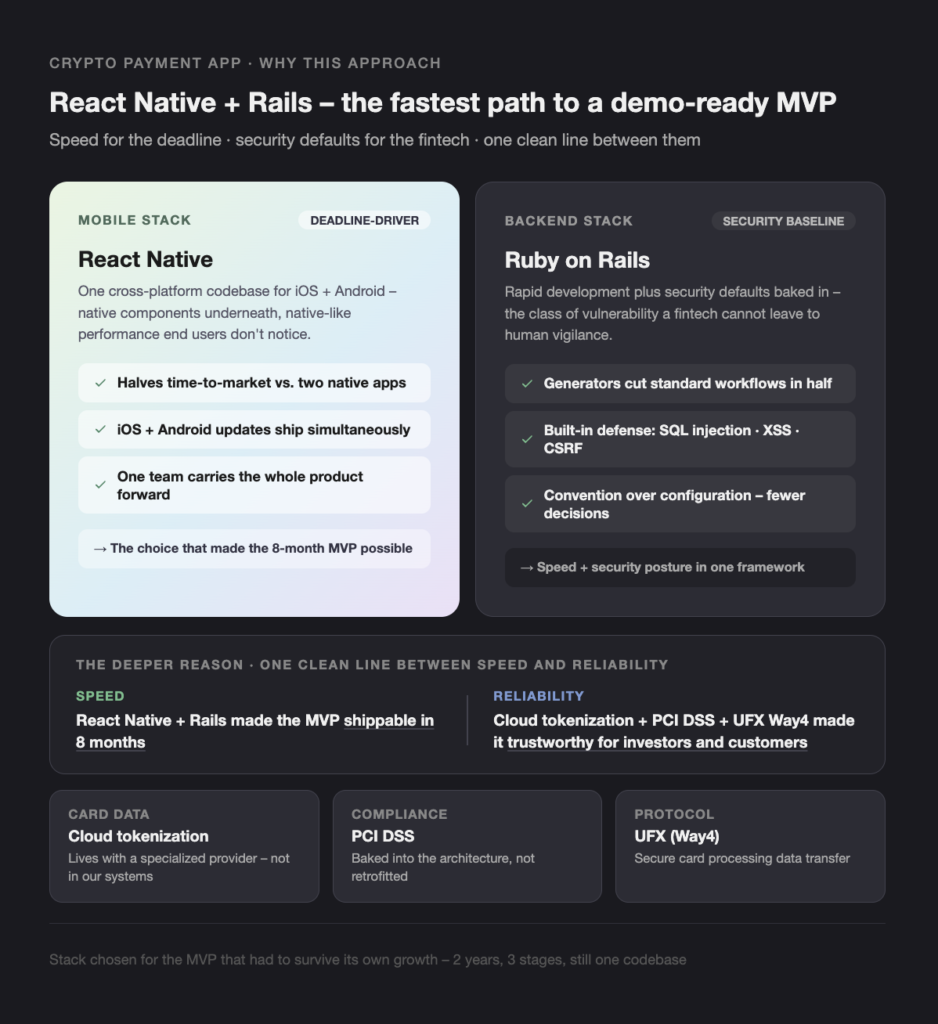
Task: Click 'CRYPTO PAYMENT APP · WHY THIS APPROACH' header
Action: tap(245, 63)
